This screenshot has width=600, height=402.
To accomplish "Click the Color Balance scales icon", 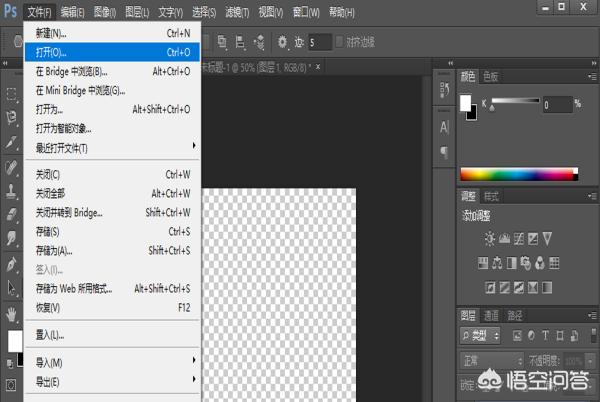I will pos(497,263).
